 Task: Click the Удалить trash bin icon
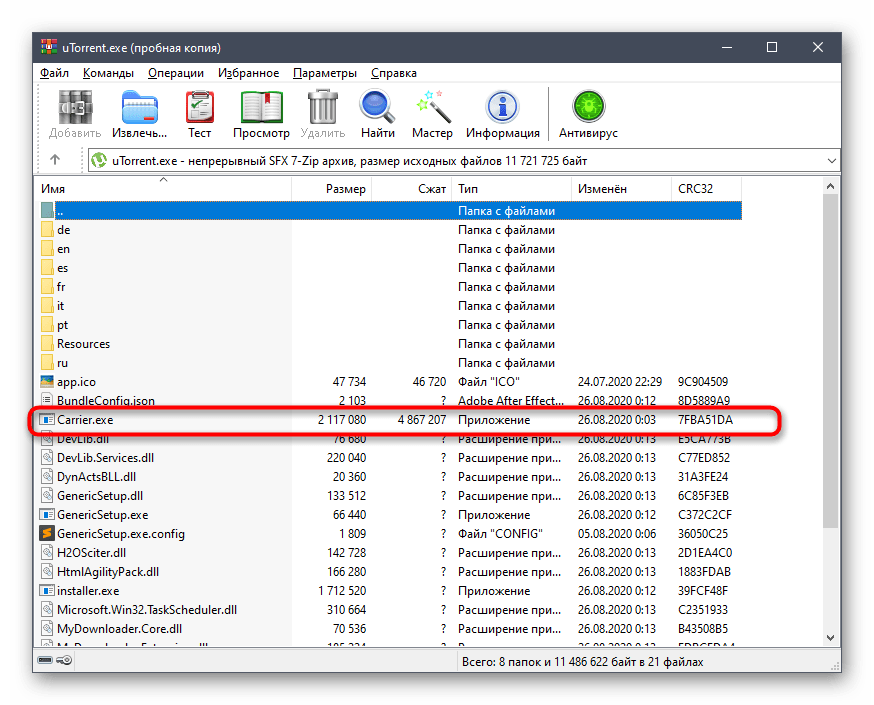322,108
